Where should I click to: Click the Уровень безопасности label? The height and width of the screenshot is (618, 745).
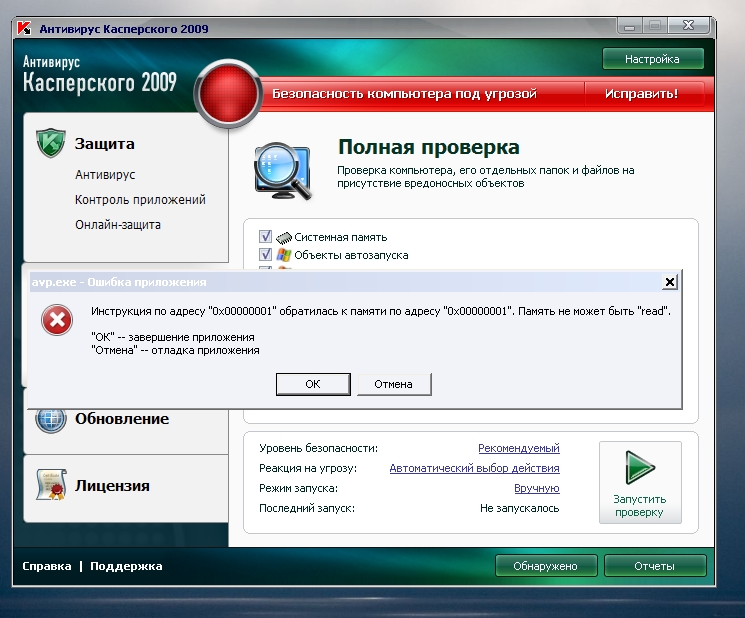(x=318, y=448)
